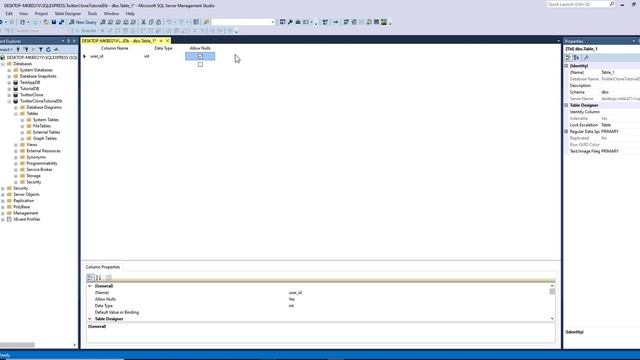The width and height of the screenshot is (640, 360).
Task: Click the user_id Column Name cell
Action: 114,56
